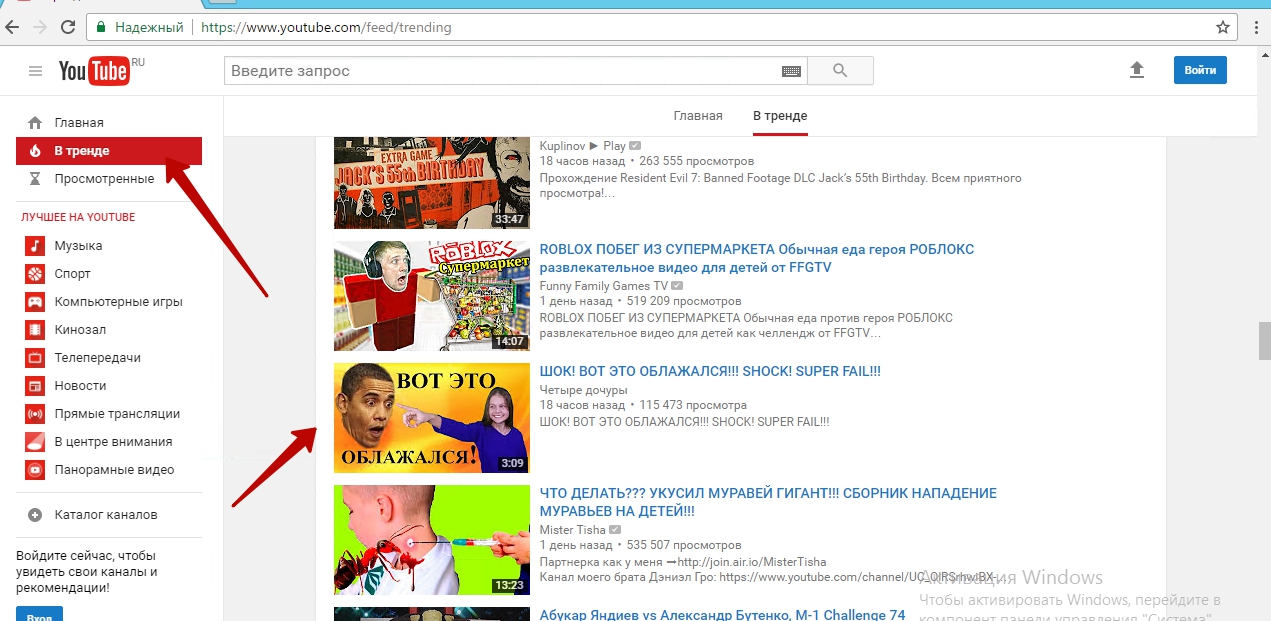Open the hamburger guide menu
The image size is (1271, 621).
pos(36,71)
